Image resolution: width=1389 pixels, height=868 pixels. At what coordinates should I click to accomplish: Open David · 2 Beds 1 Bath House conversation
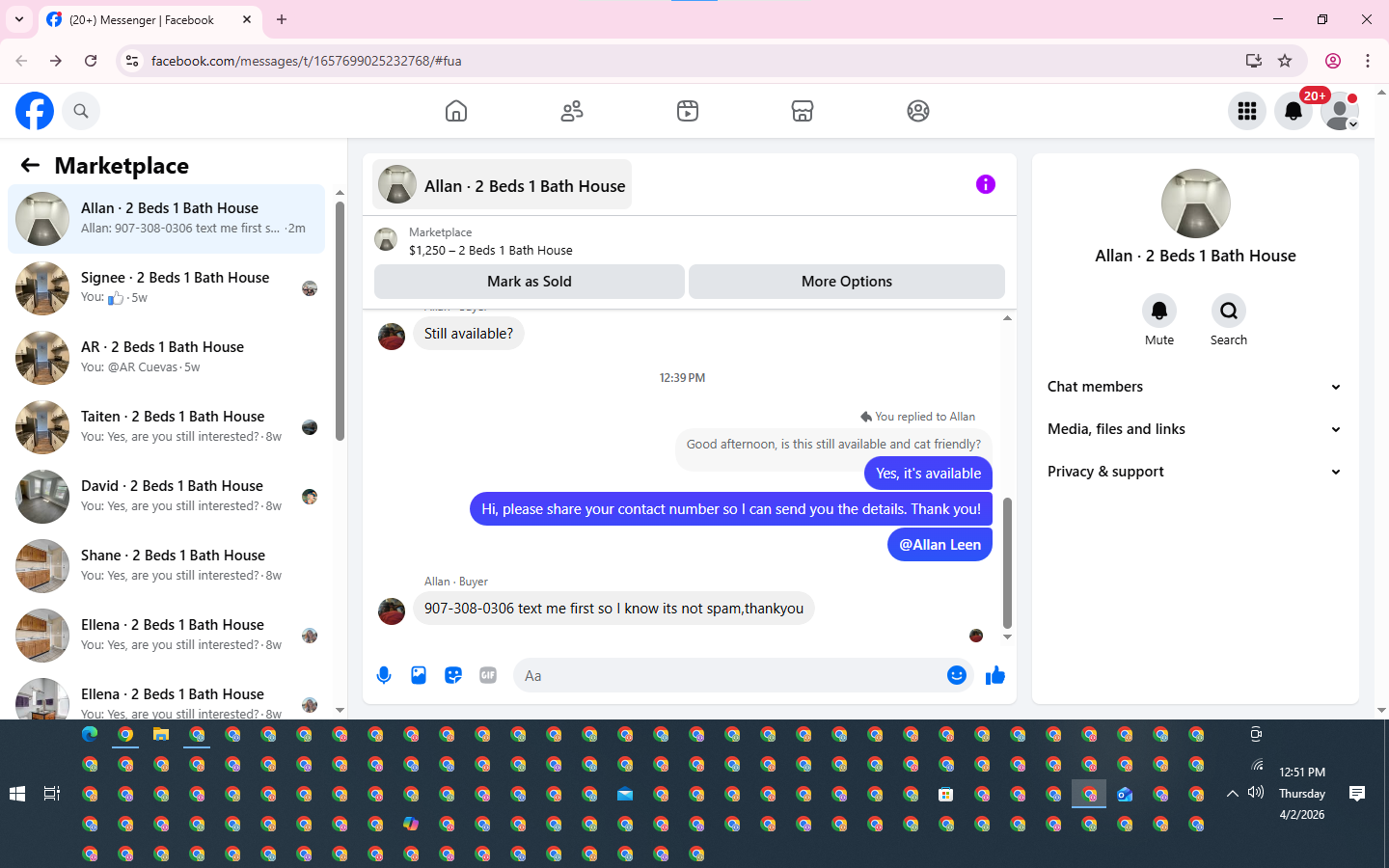click(x=166, y=497)
